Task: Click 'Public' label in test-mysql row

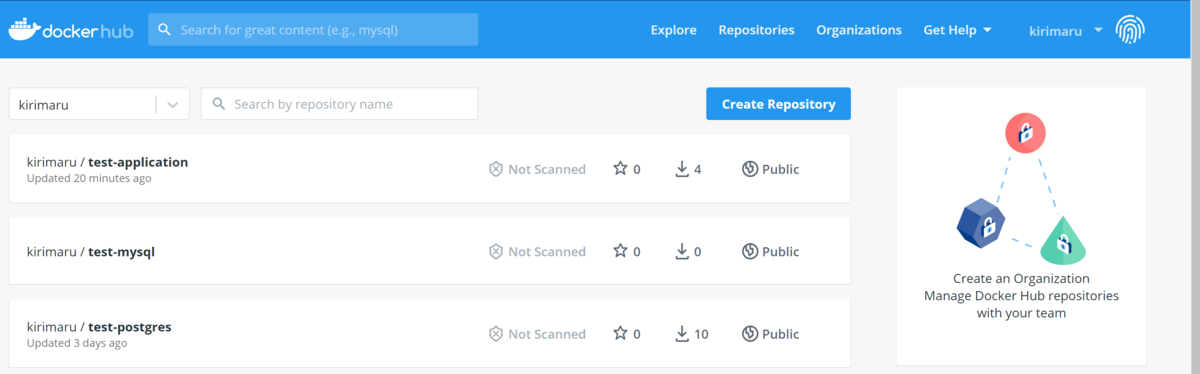Action: pyautogui.click(x=781, y=252)
